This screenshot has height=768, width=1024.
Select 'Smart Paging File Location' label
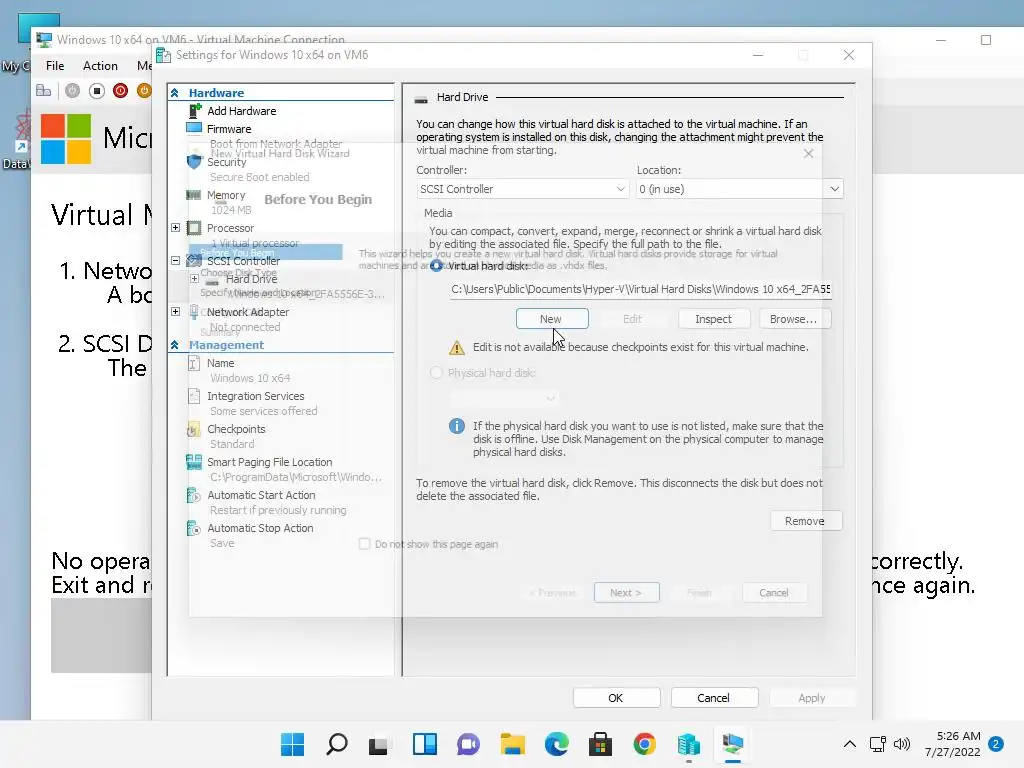[x=270, y=462]
